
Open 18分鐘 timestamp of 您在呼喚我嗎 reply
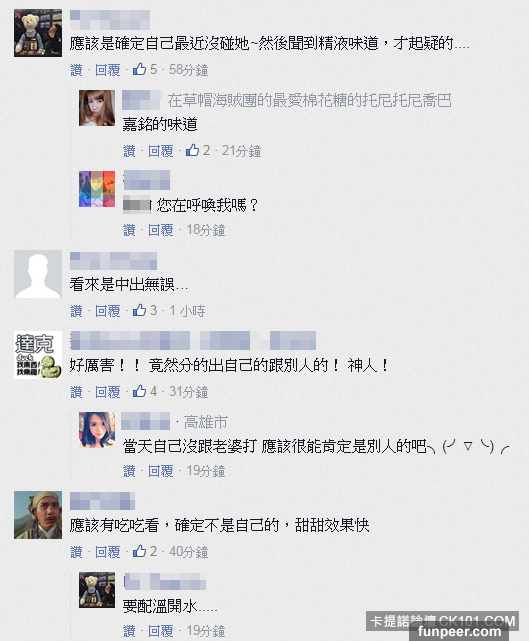click(206, 230)
